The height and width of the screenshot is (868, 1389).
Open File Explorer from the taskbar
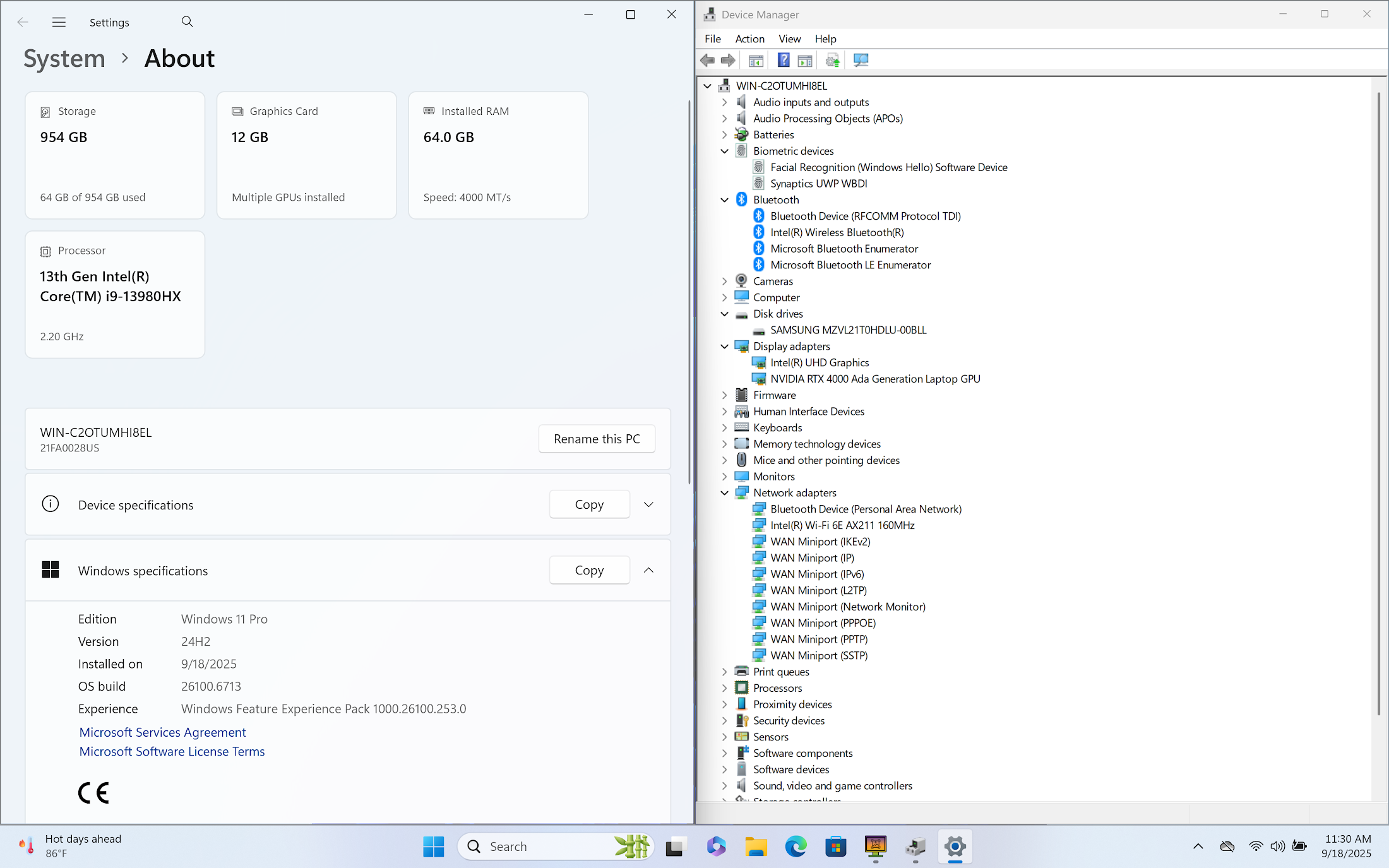[756, 847]
